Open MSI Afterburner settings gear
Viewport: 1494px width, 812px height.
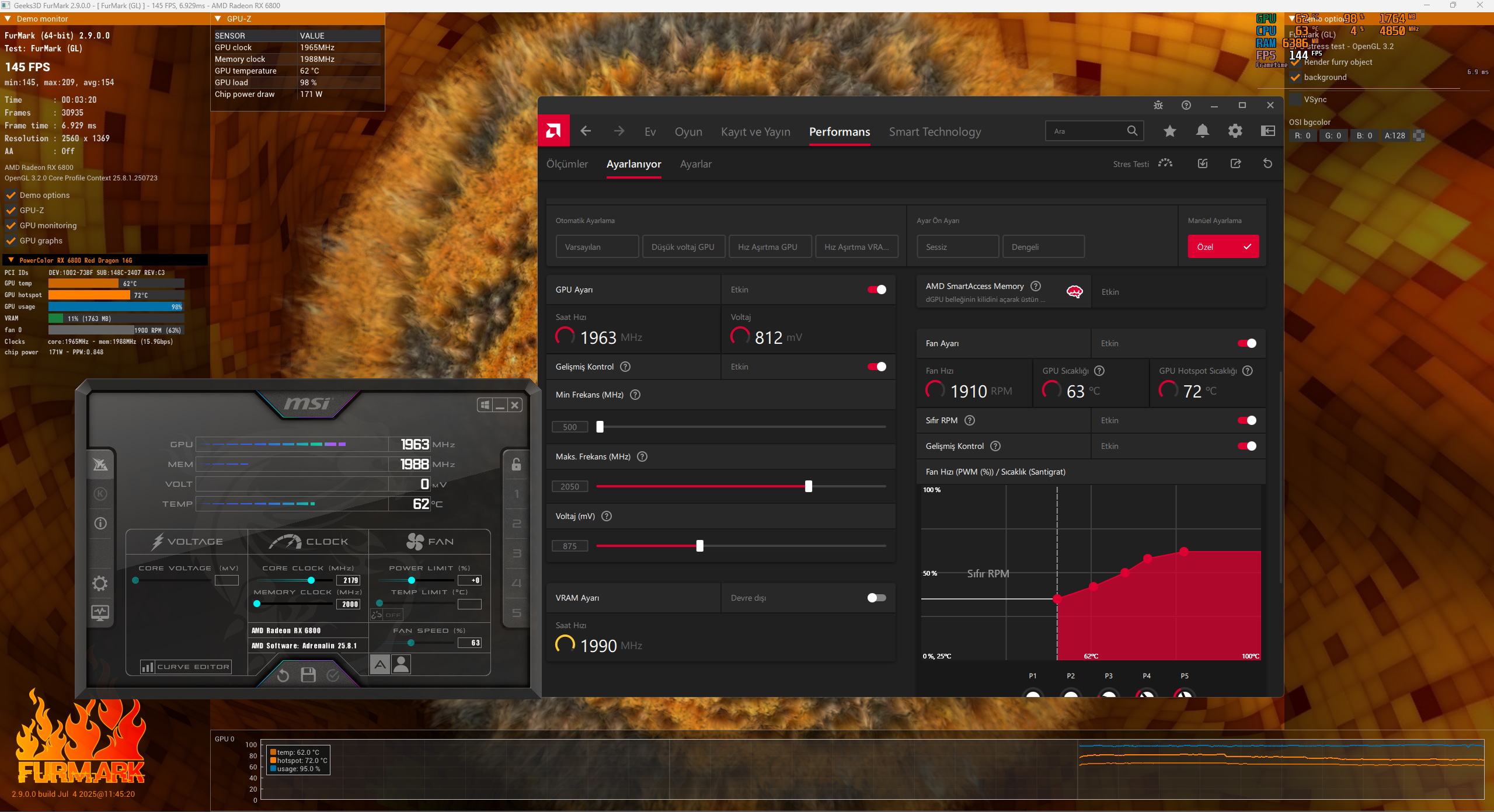[100, 583]
